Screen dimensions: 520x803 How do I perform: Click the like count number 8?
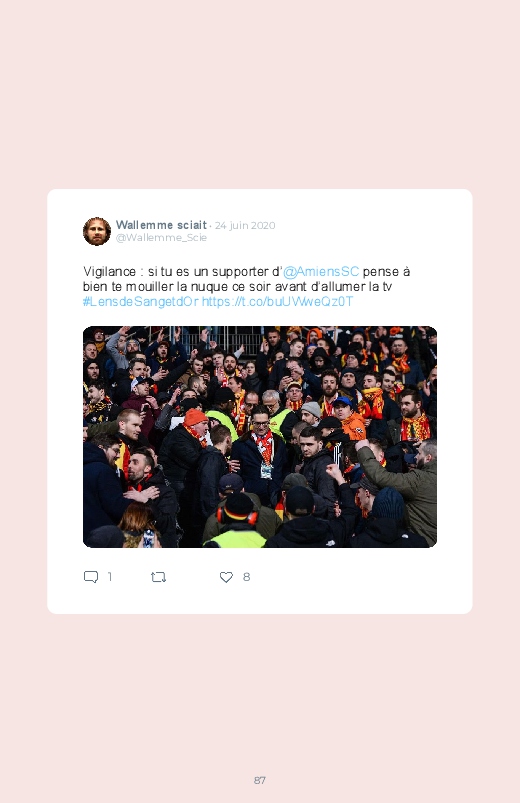point(246,577)
